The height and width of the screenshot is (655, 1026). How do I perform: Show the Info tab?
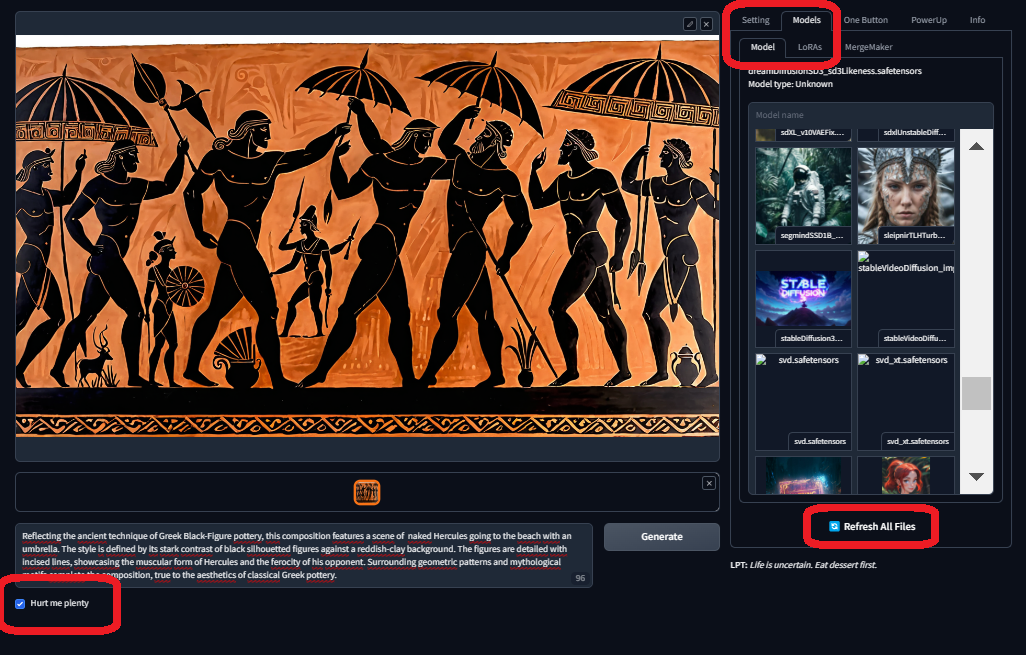[x=978, y=20]
